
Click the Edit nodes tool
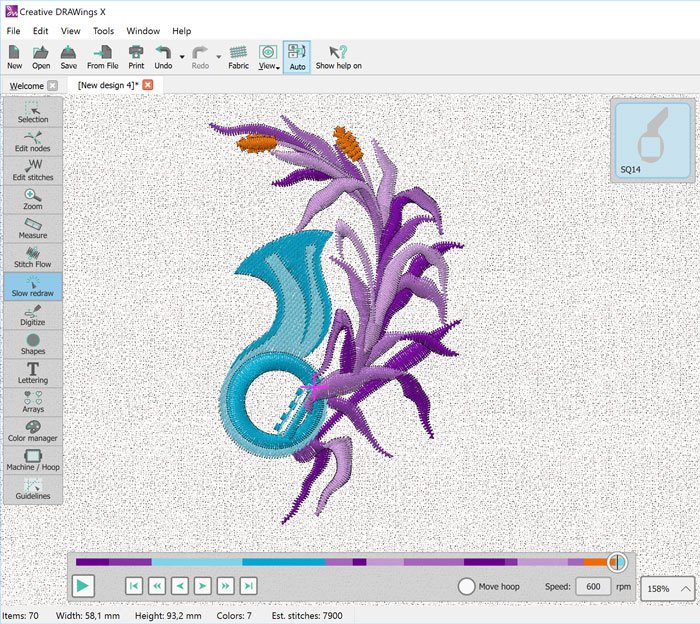[33, 141]
